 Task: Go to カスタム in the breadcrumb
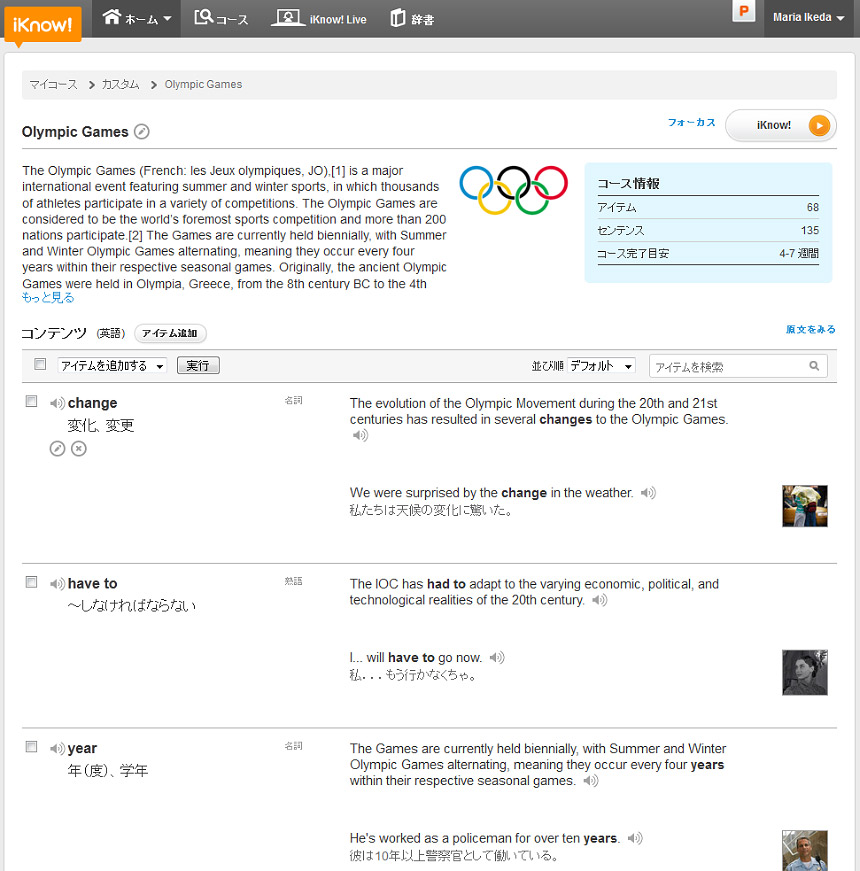120,84
